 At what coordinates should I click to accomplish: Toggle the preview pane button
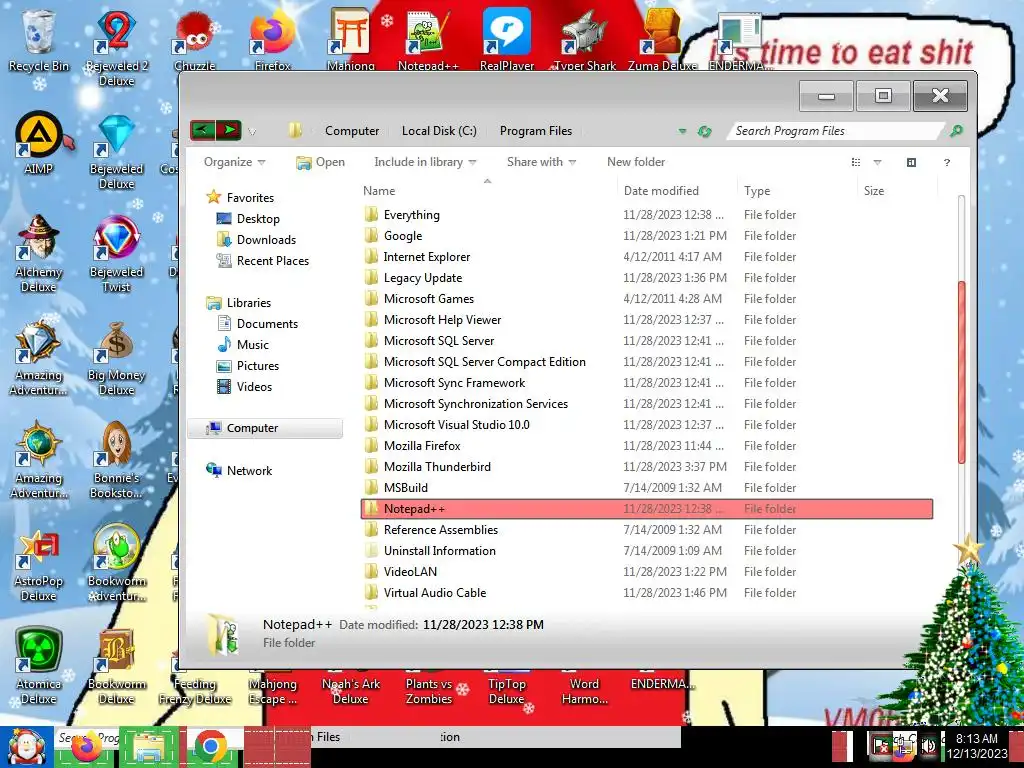pos(911,162)
